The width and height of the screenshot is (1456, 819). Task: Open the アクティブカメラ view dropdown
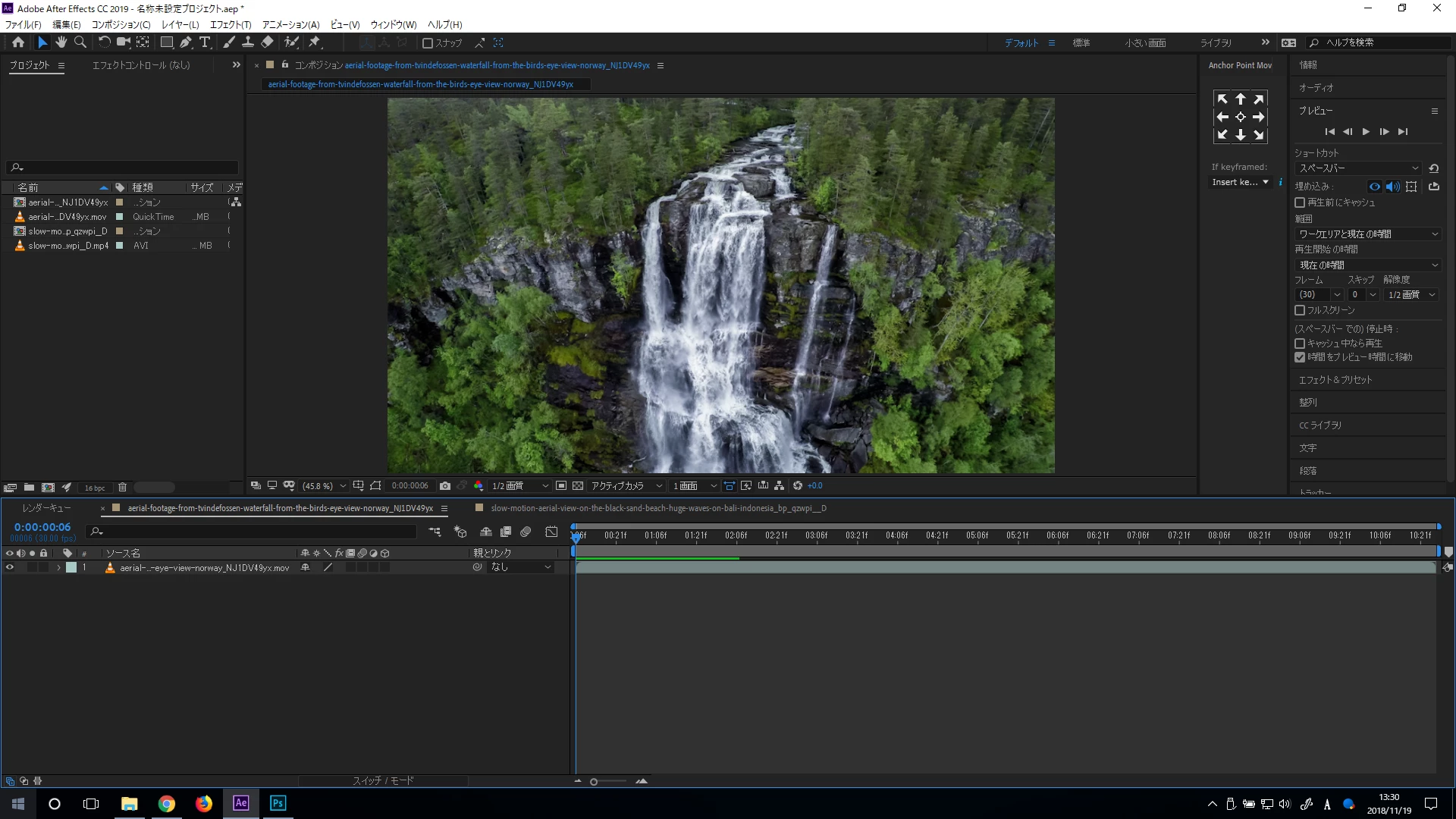point(626,486)
